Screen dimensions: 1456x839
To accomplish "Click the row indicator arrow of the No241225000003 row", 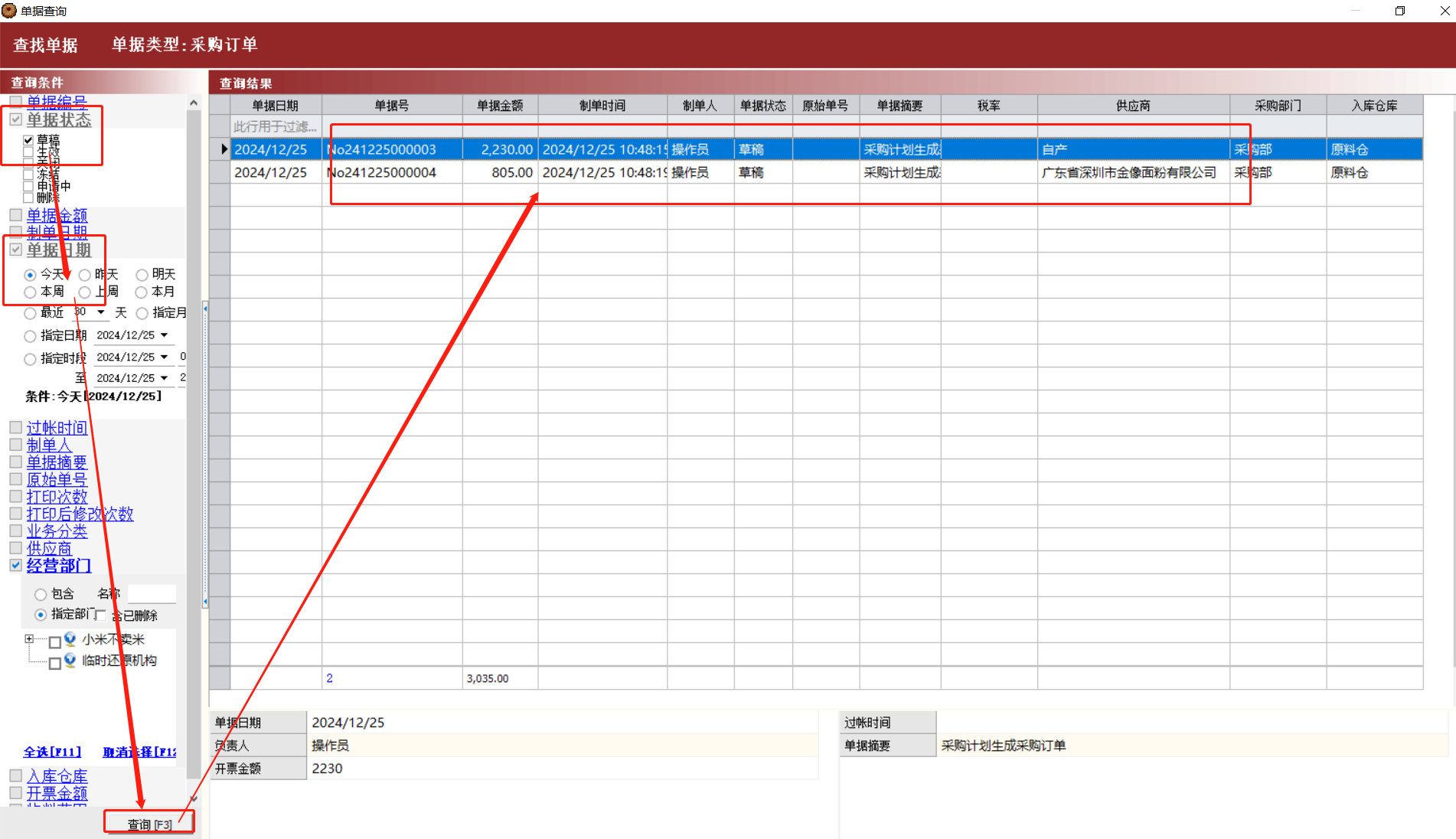I will (224, 149).
